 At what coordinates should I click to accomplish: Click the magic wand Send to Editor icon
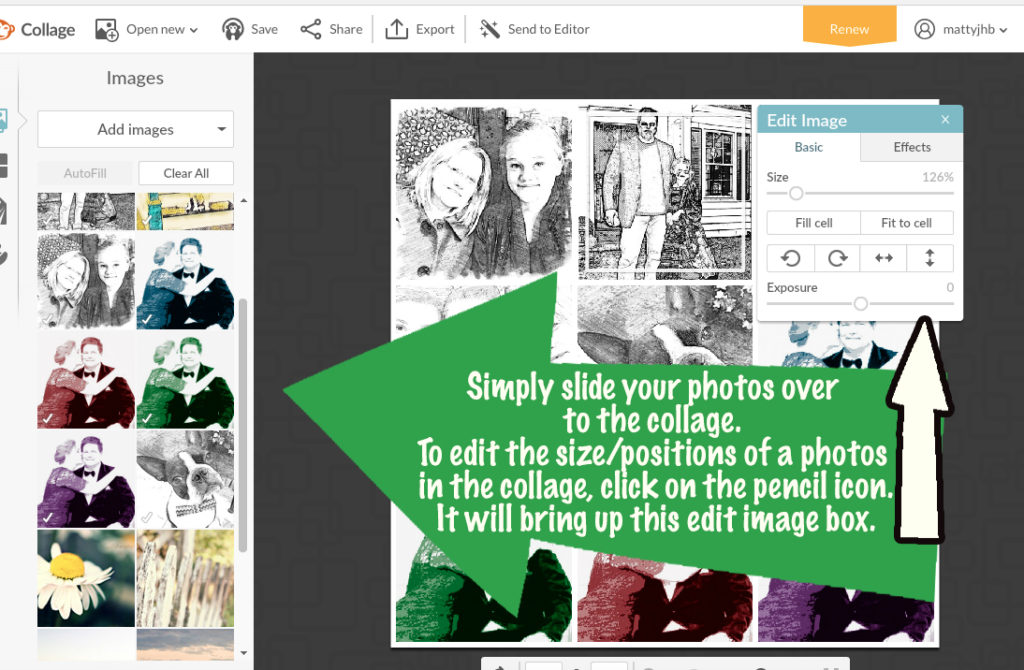tap(490, 29)
